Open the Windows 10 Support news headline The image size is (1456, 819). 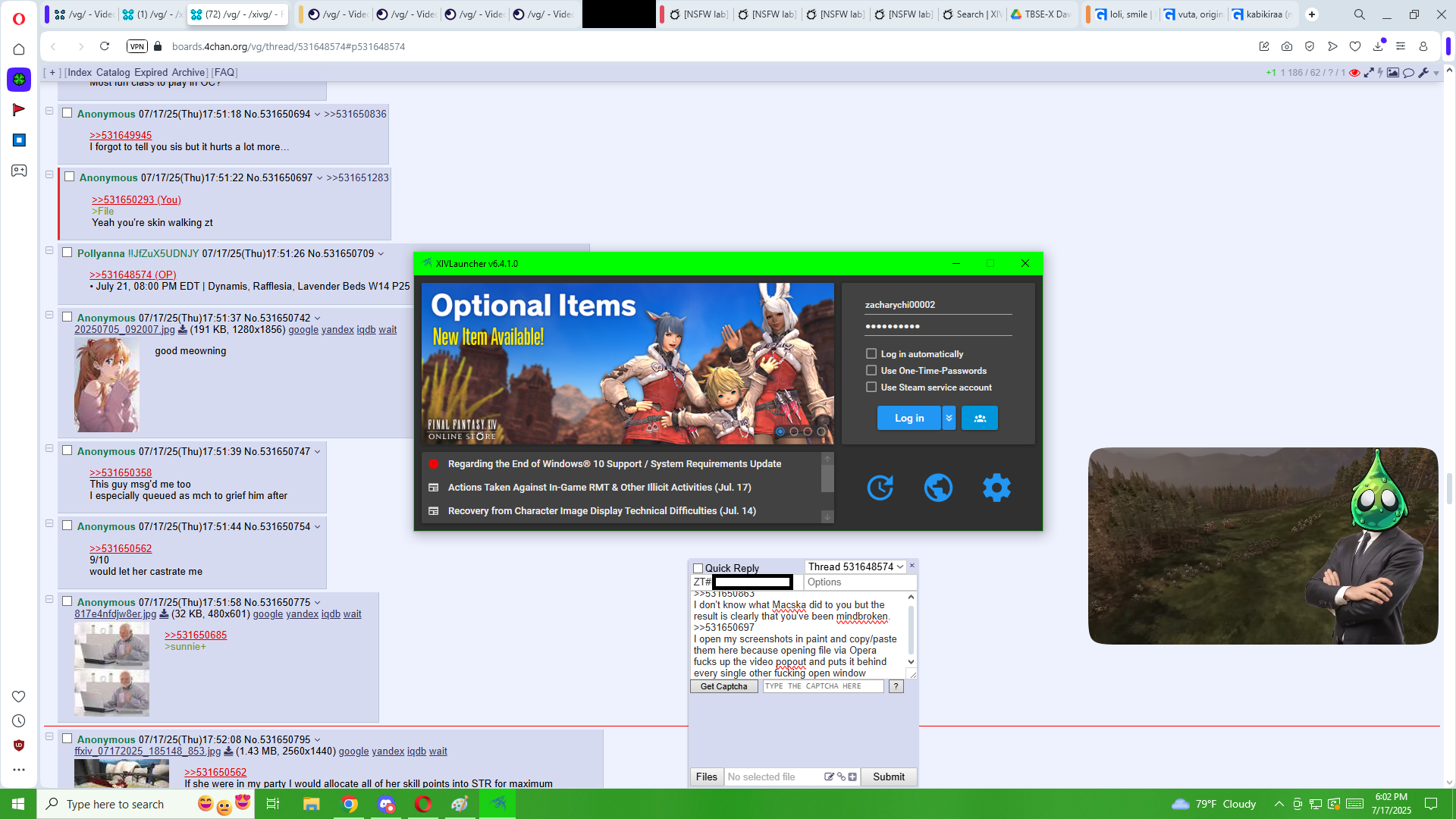[x=614, y=463]
